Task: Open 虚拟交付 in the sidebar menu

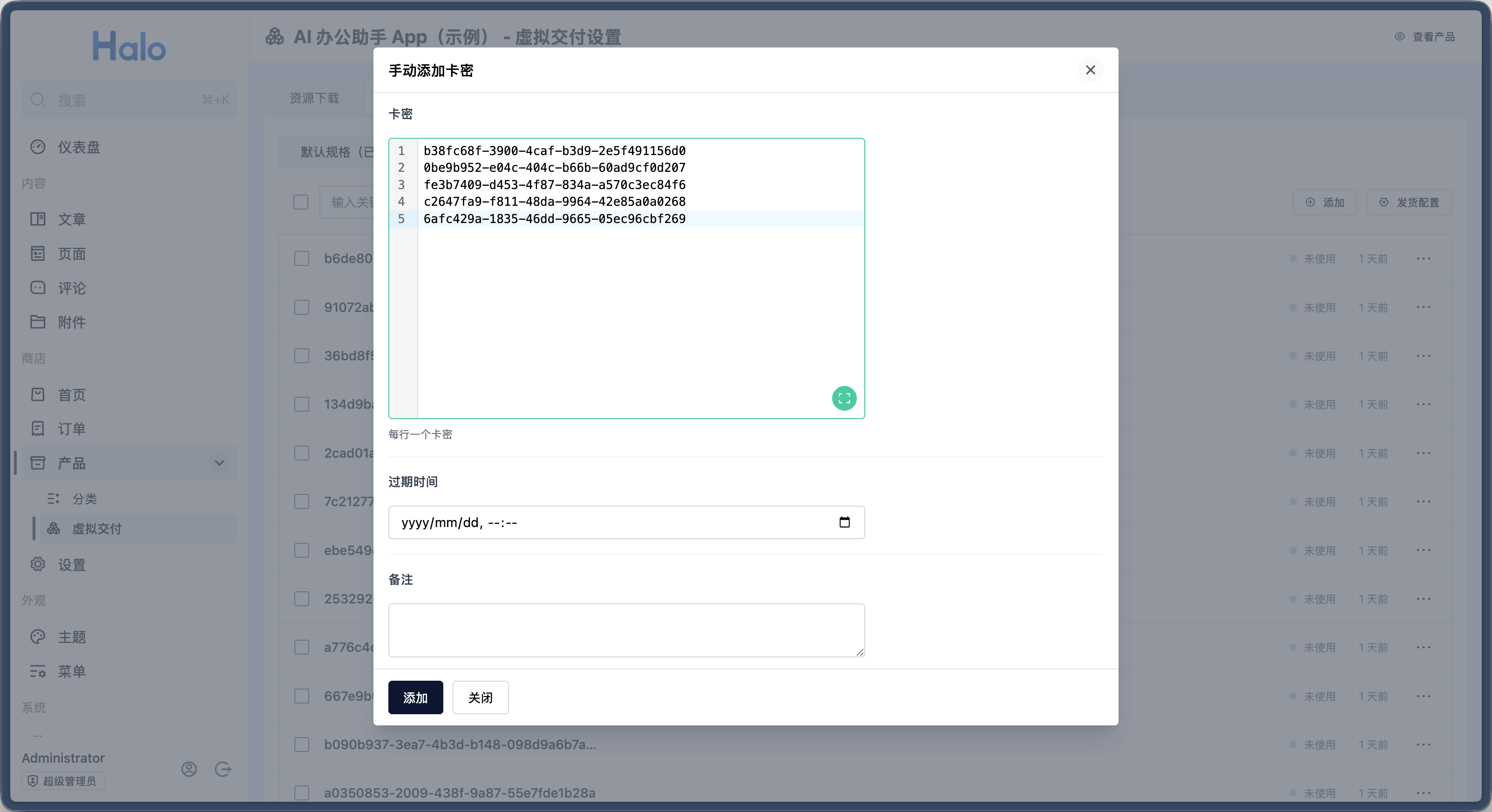Action: (x=97, y=528)
